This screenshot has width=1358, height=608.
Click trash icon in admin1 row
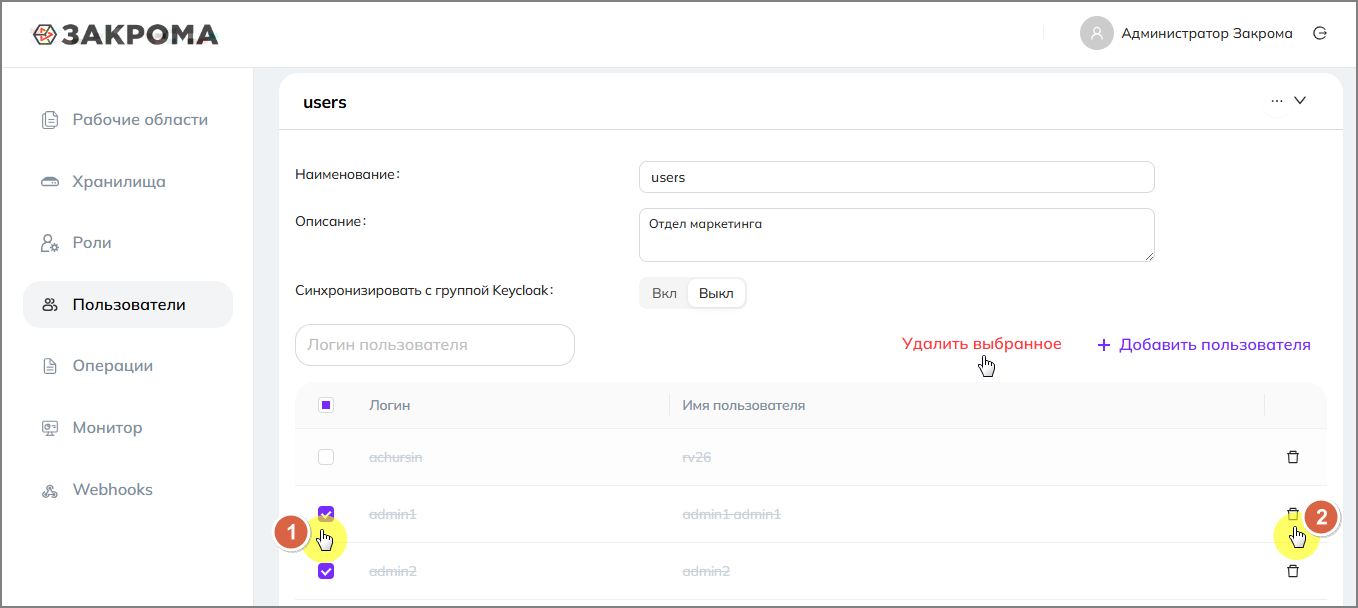(x=1292, y=514)
